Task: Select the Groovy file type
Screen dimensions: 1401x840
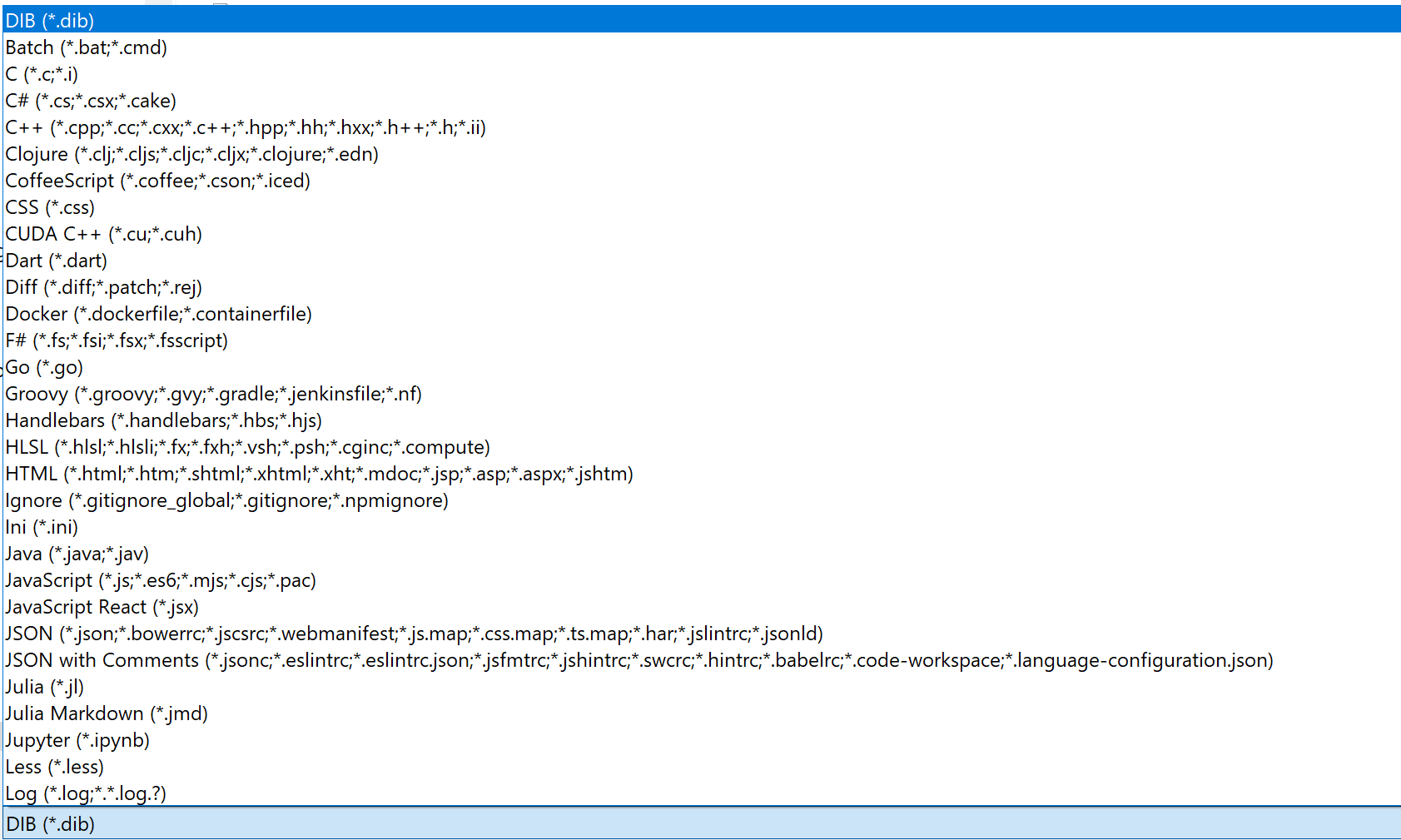Action: (702, 394)
